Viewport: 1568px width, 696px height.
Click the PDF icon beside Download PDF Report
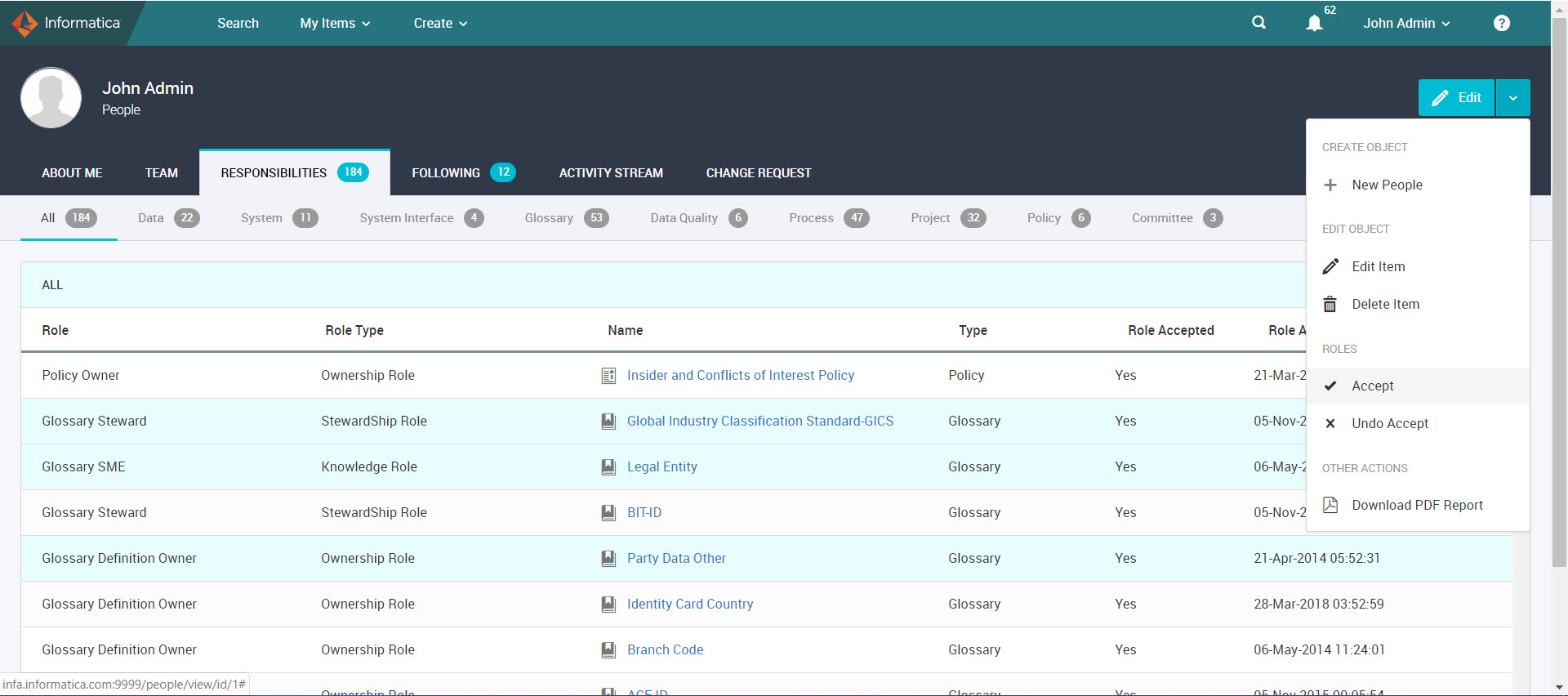coord(1330,505)
